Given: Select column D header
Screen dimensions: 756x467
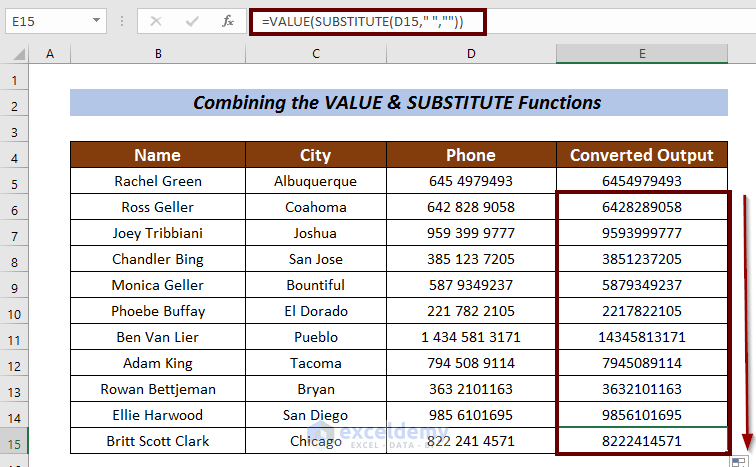Looking at the screenshot, I should click(x=470, y=54).
